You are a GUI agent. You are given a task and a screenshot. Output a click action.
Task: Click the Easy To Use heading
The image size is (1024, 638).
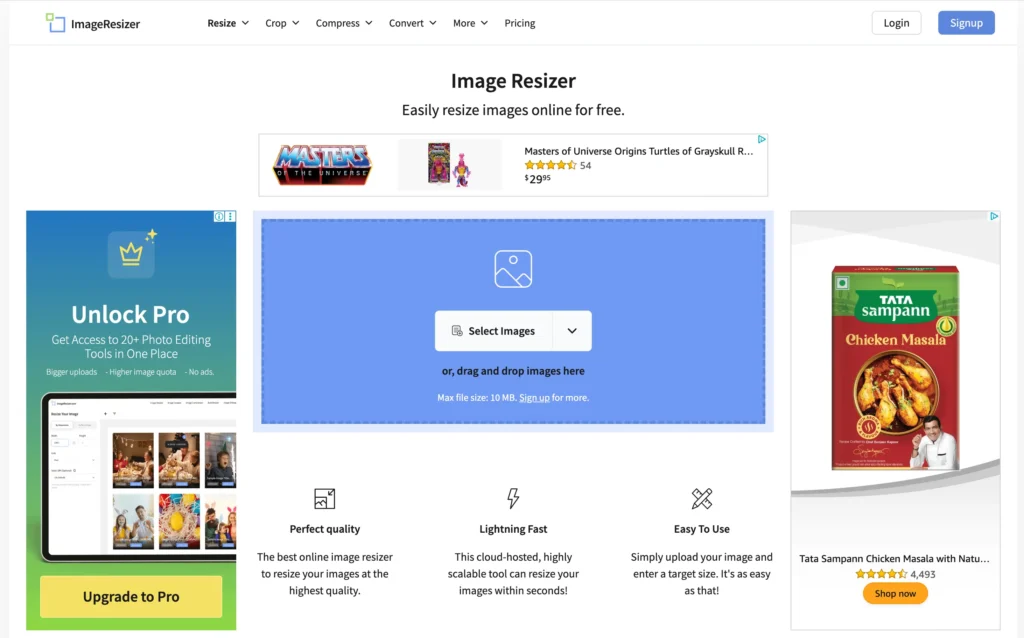pyautogui.click(x=702, y=529)
